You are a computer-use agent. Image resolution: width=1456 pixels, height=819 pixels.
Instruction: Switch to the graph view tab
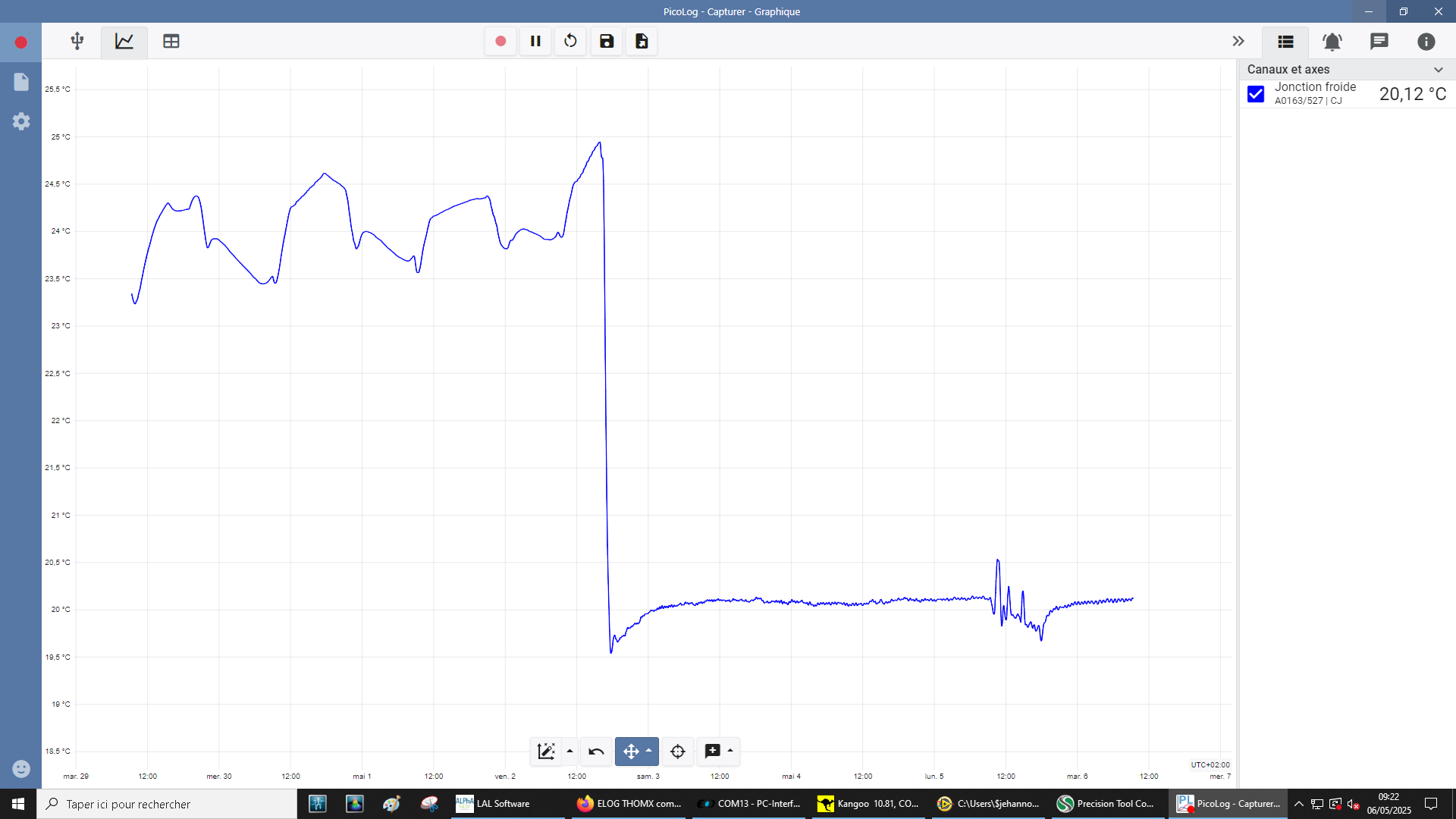pyautogui.click(x=124, y=41)
